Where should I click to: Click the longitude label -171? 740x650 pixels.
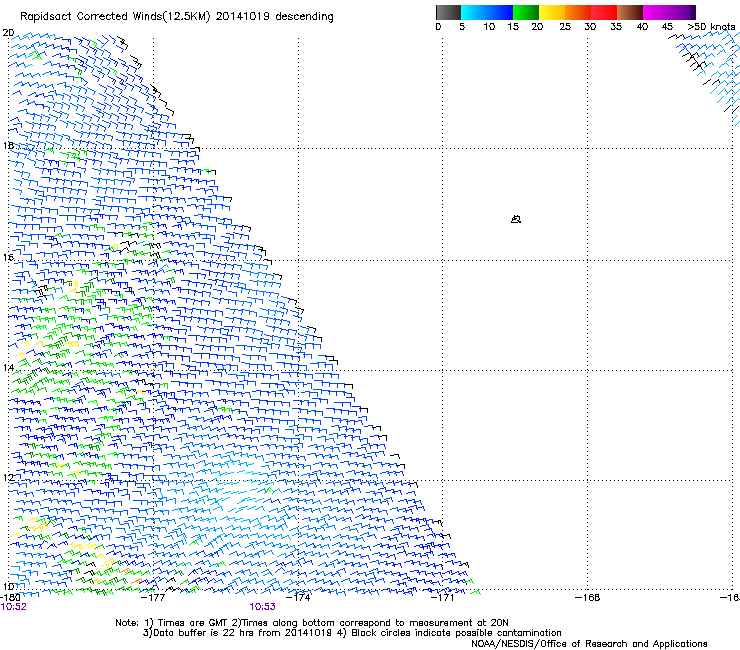(442, 598)
